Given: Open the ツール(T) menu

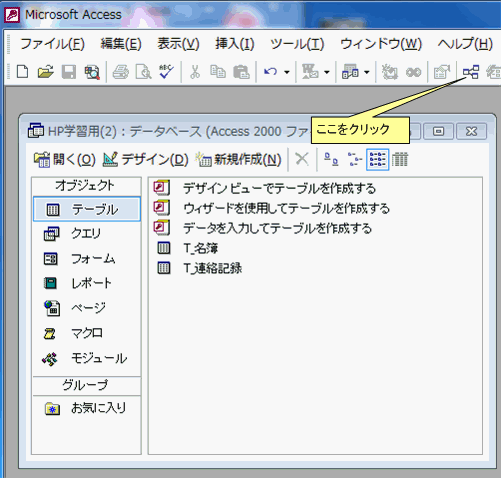Looking at the screenshot, I should point(297,44).
